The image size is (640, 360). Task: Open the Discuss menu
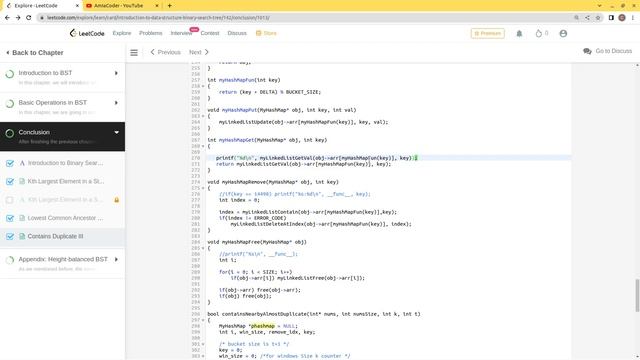(x=237, y=33)
